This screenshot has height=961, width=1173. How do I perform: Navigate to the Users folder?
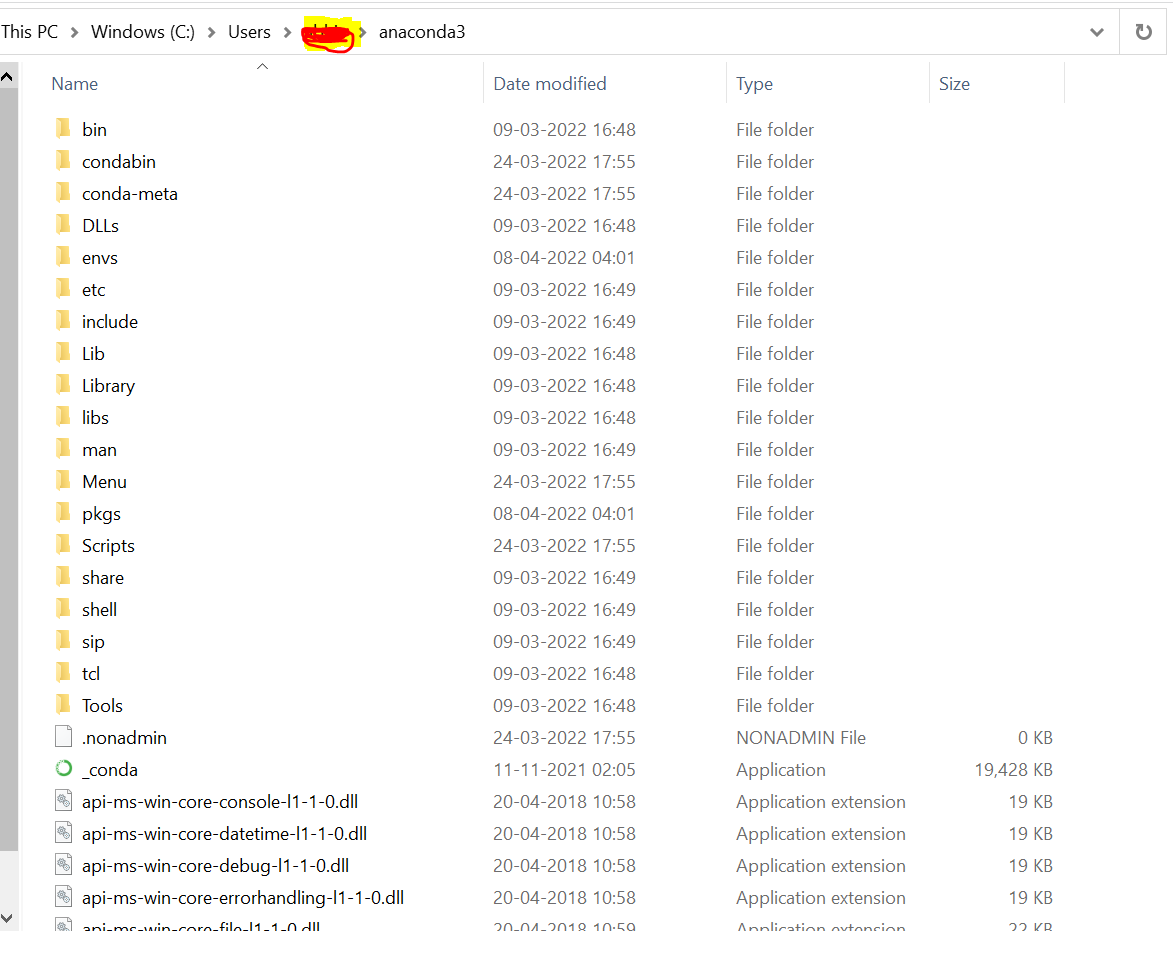pyautogui.click(x=248, y=31)
